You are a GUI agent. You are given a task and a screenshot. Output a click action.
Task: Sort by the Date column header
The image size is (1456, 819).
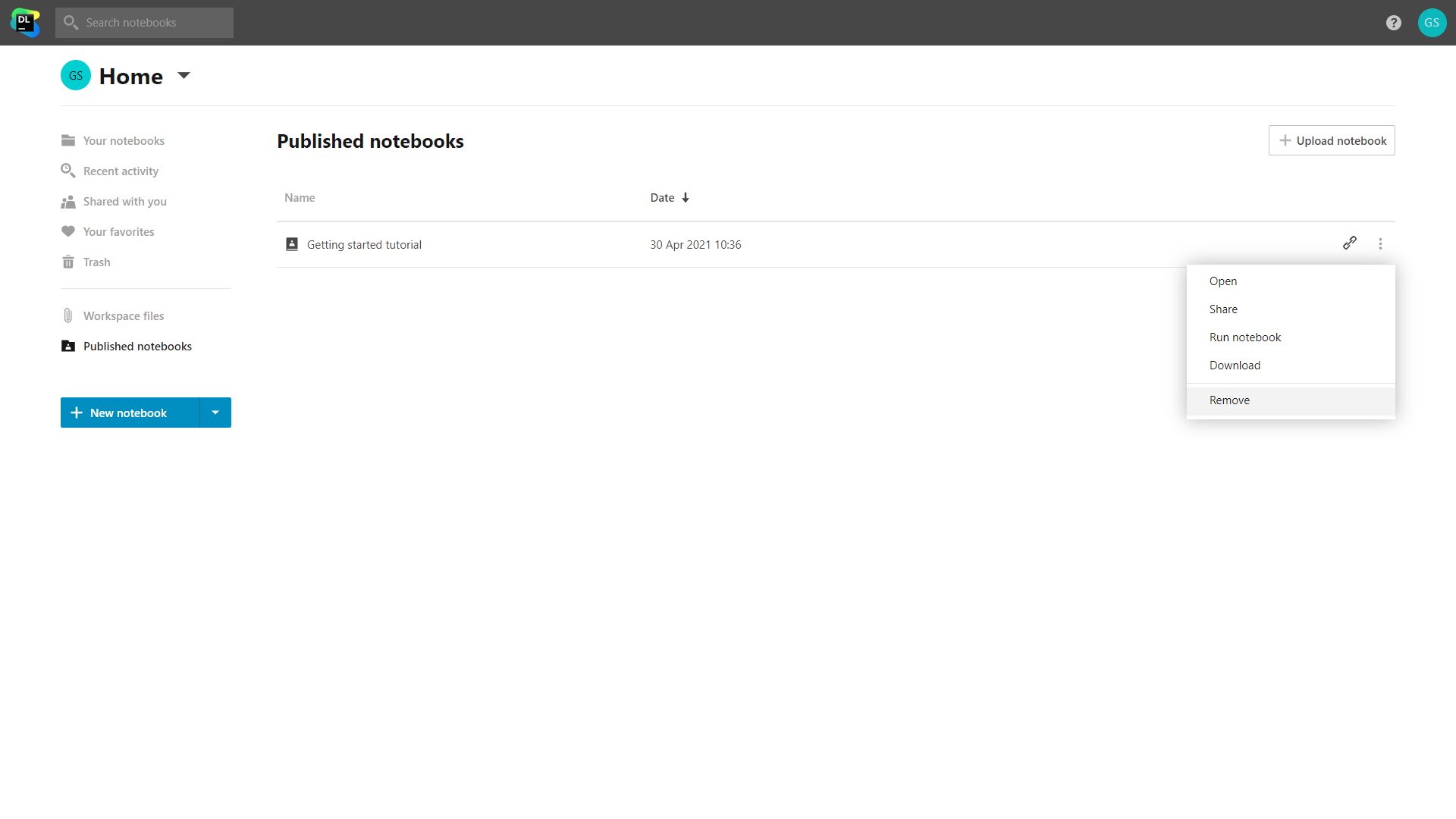click(662, 198)
